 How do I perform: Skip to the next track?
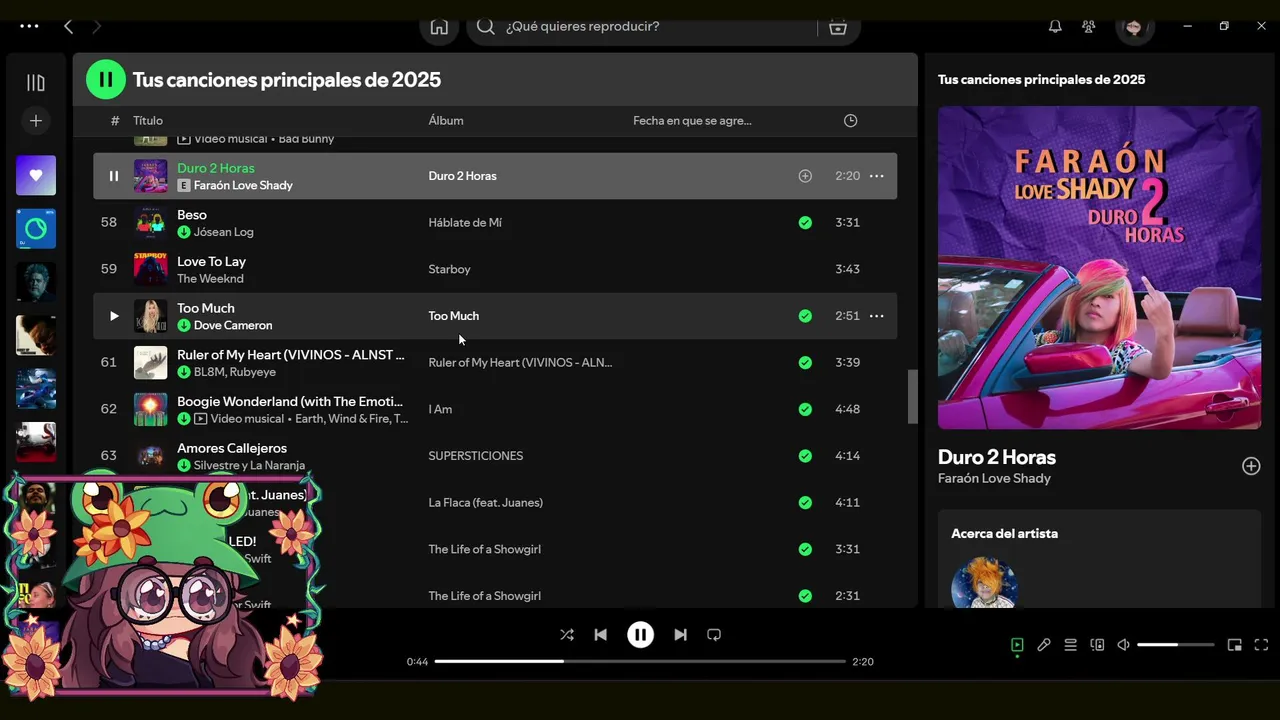coord(680,635)
